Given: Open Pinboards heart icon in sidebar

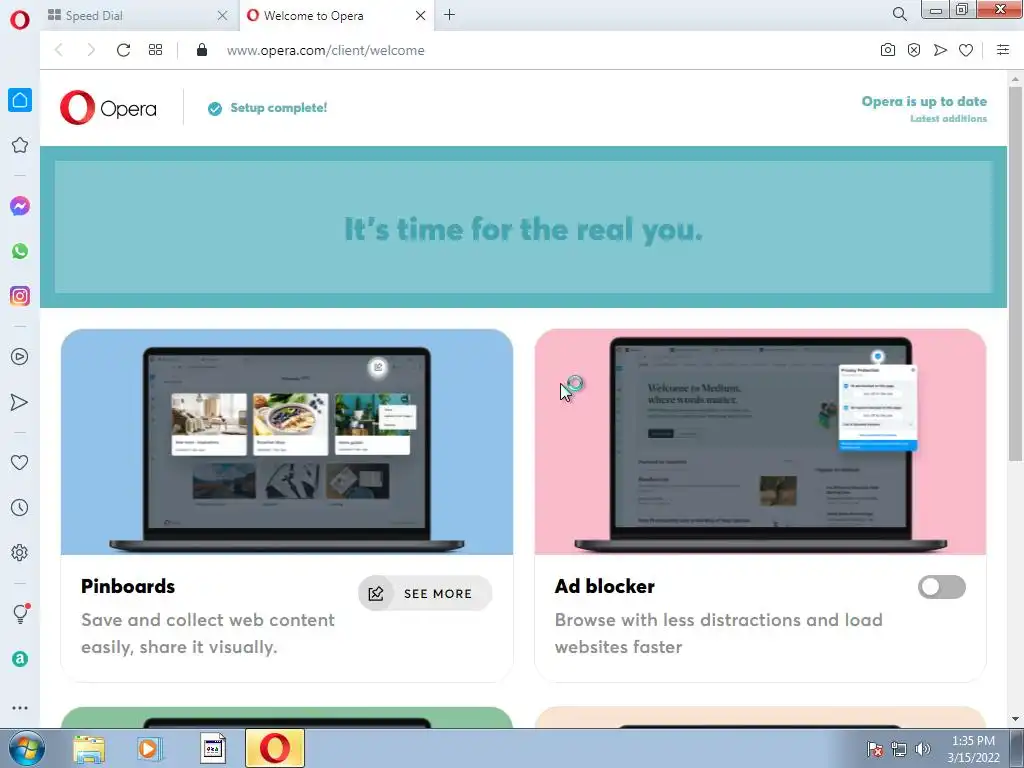Looking at the screenshot, I should pyautogui.click(x=20, y=462).
